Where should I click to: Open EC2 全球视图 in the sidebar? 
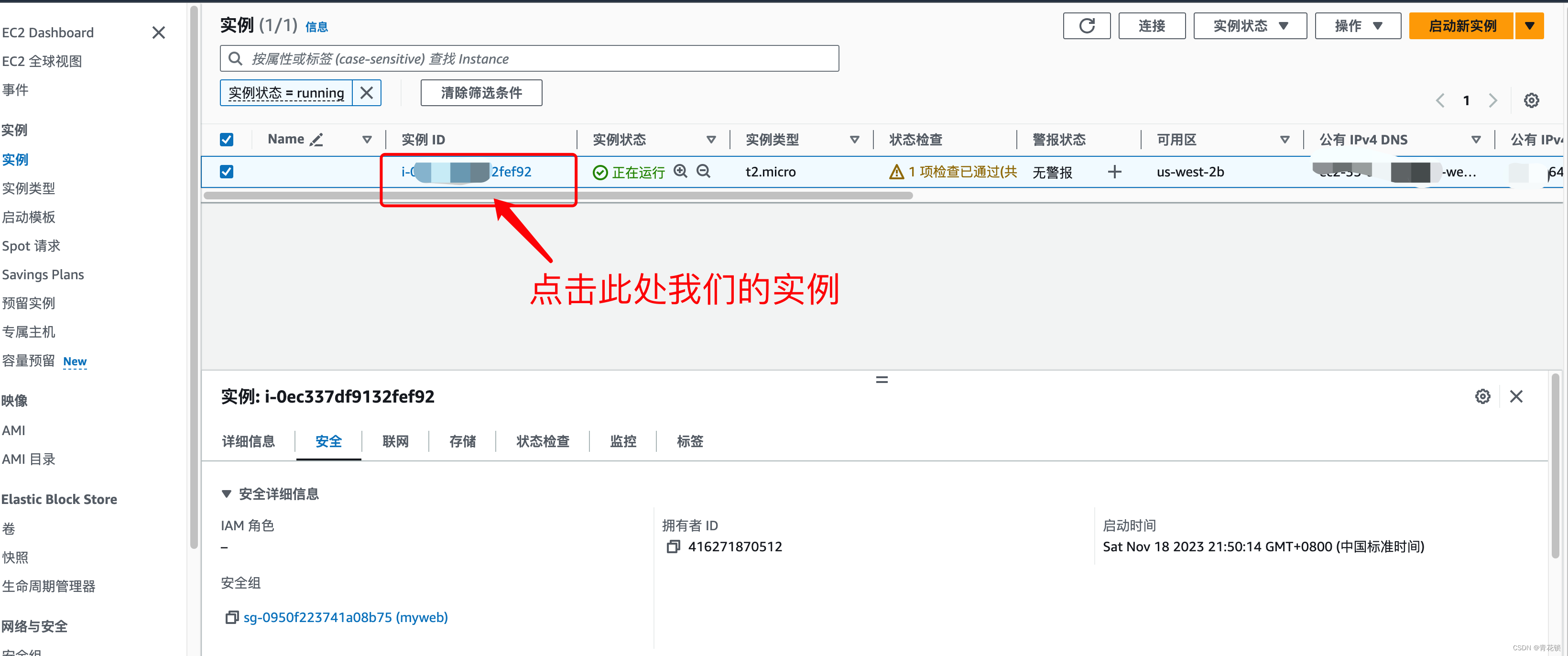(x=42, y=62)
